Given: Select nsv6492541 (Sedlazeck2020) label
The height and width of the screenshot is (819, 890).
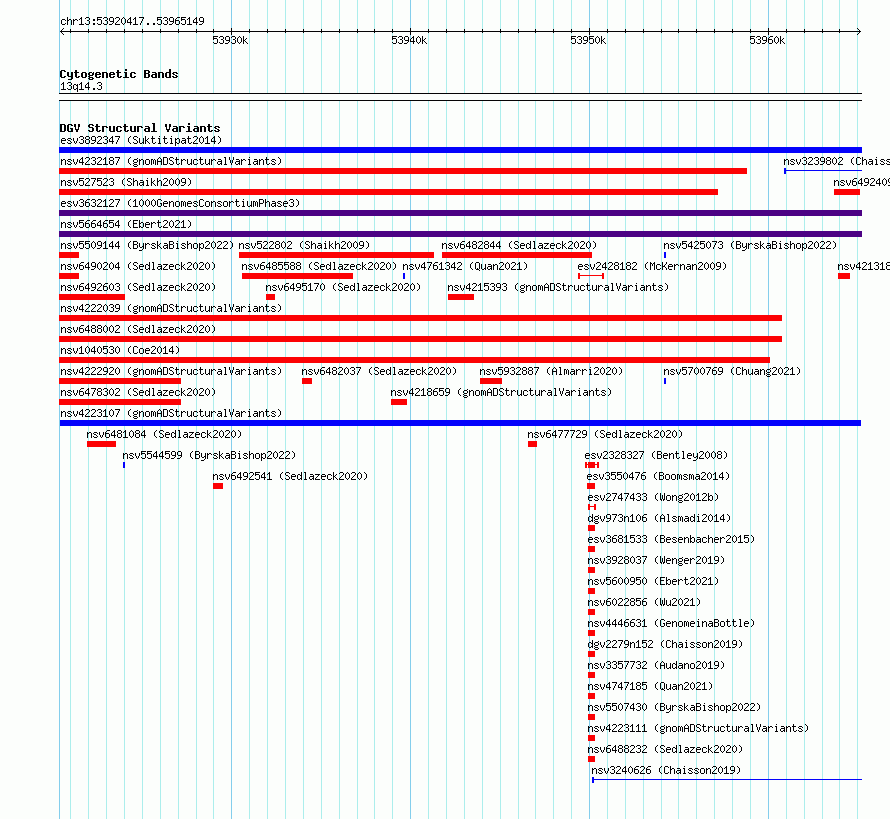Looking at the screenshot, I should [290, 476].
